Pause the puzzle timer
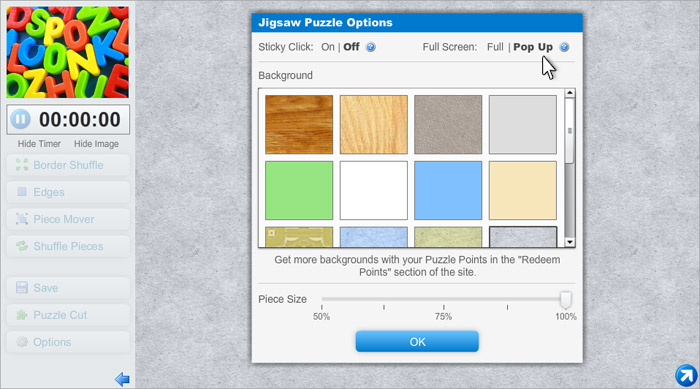The width and height of the screenshot is (700, 389). (20, 119)
